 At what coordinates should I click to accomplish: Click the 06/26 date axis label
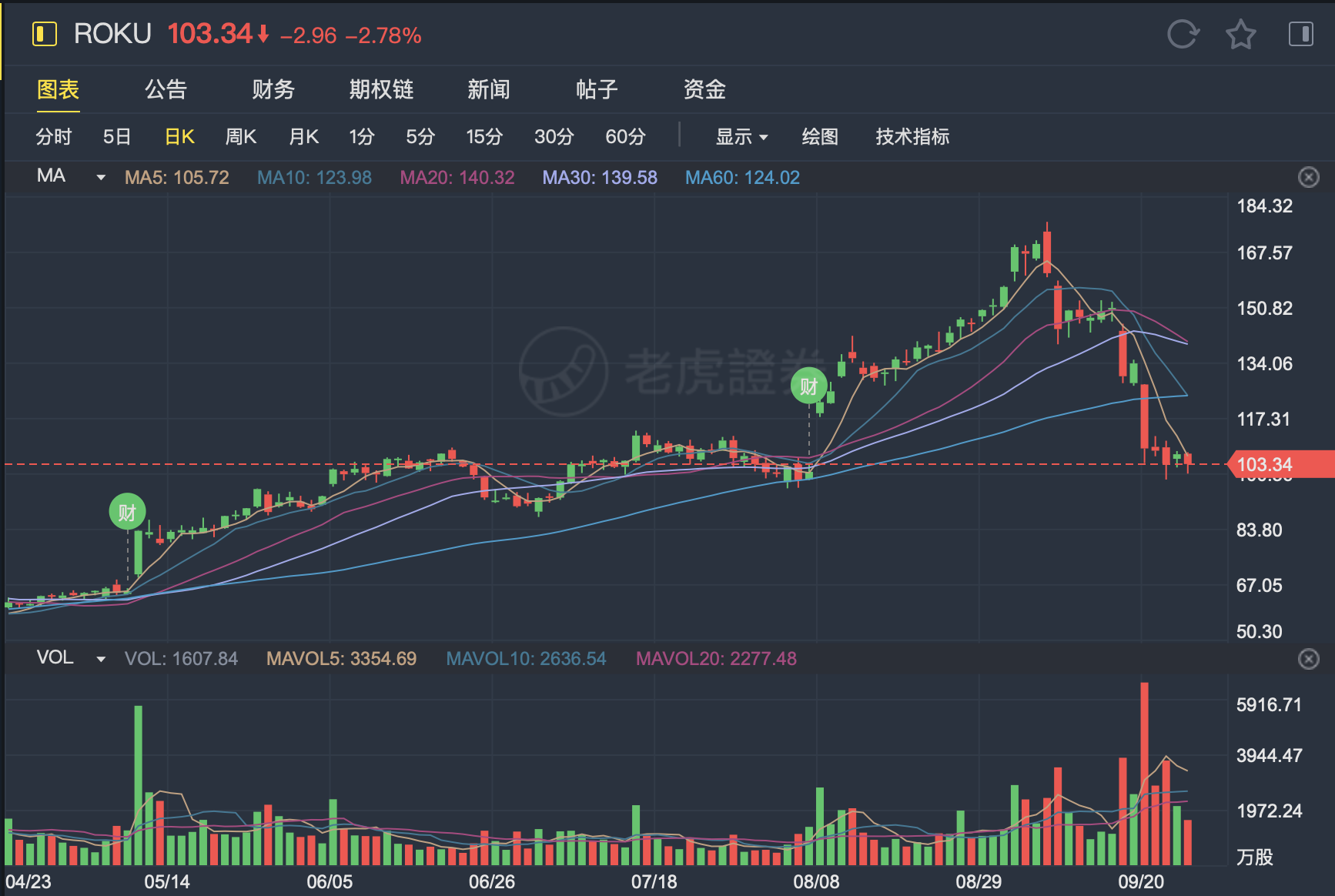(x=492, y=881)
